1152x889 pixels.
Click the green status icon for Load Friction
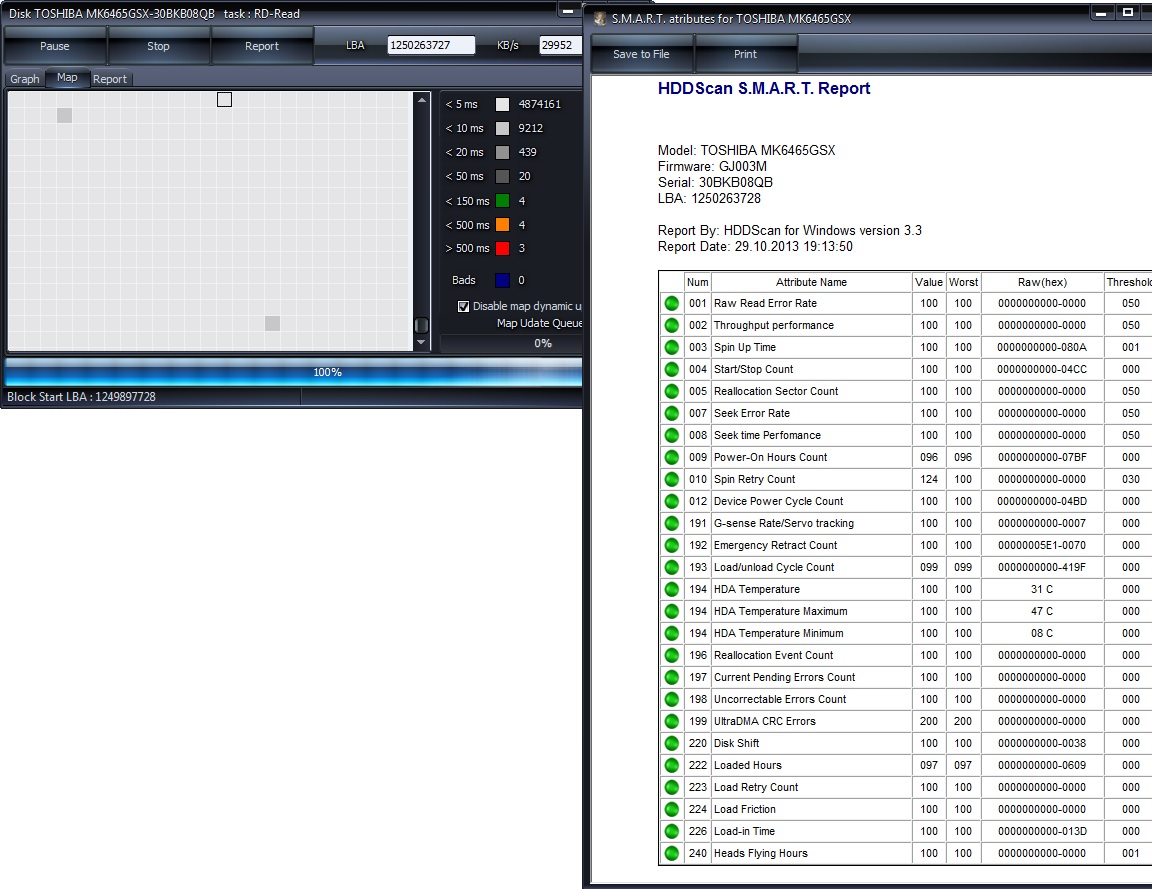coord(672,810)
